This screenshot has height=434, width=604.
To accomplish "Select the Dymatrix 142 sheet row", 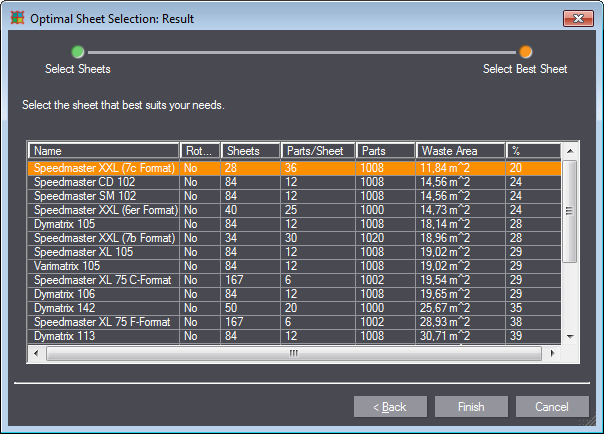I will pyautogui.click(x=103, y=308).
